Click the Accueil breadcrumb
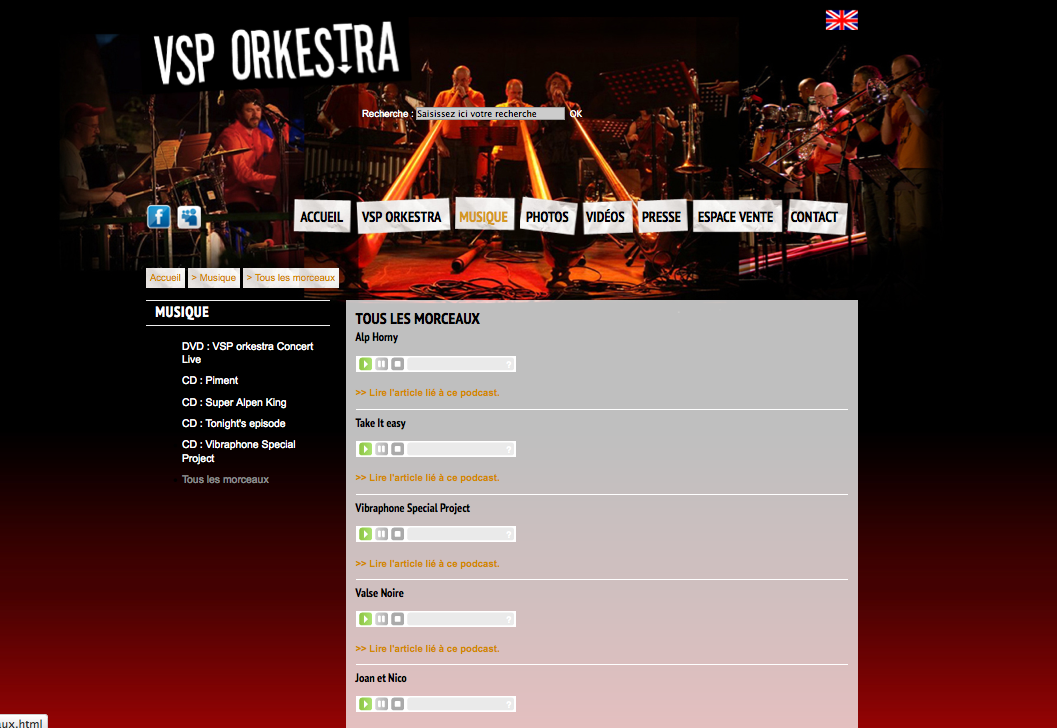 click(165, 278)
